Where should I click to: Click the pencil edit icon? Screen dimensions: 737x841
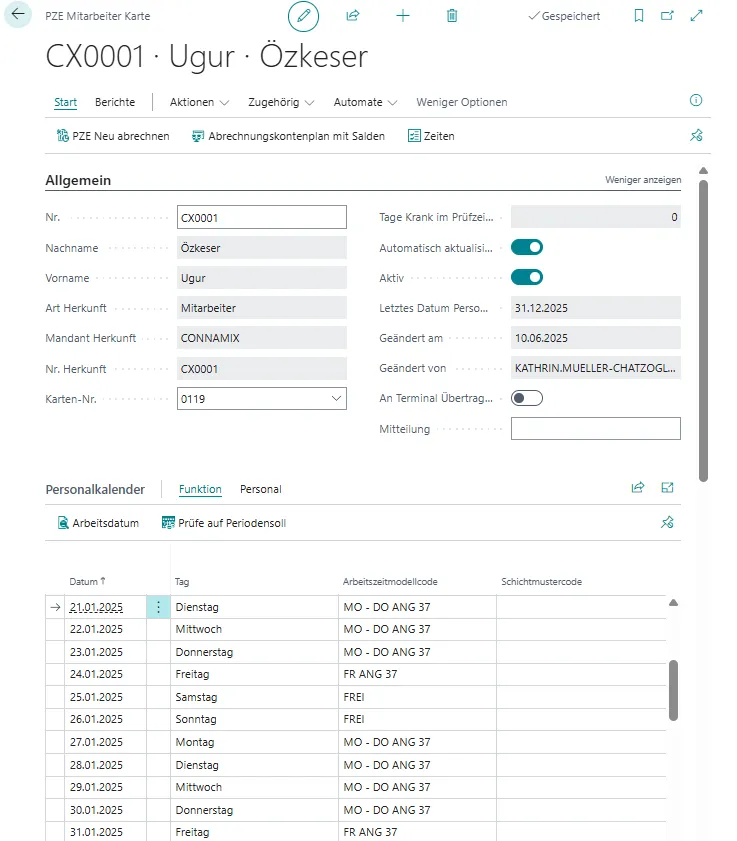(303, 16)
